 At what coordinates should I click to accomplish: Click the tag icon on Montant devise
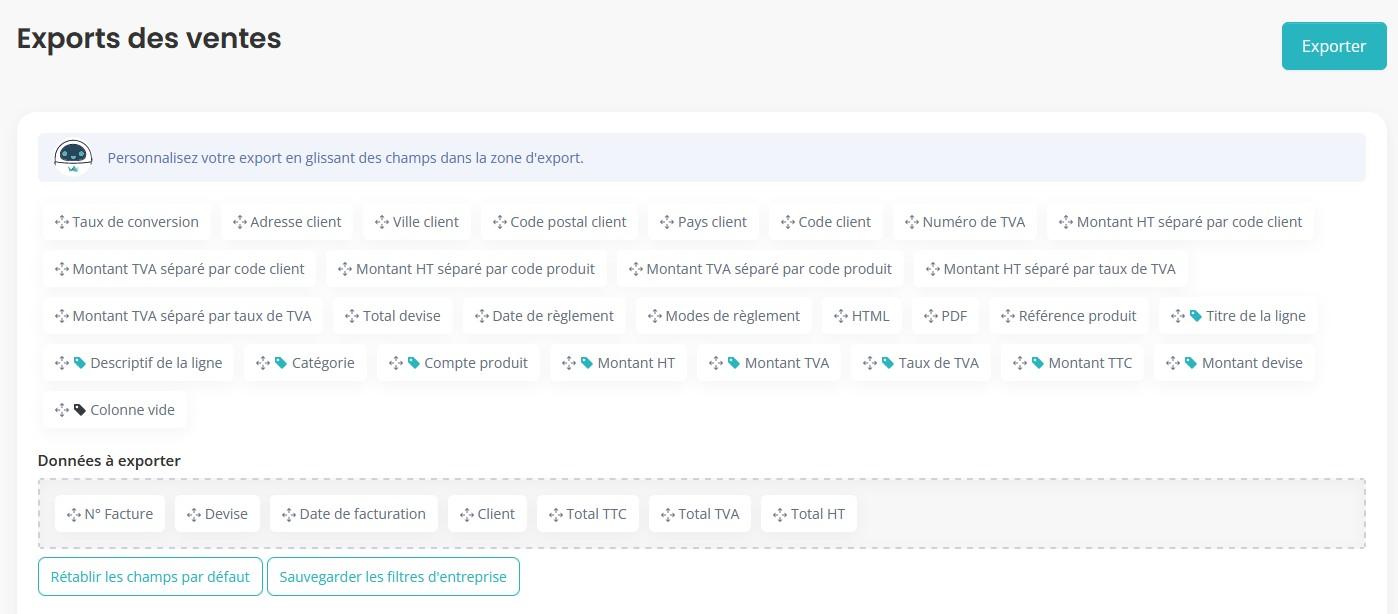coord(1191,363)
